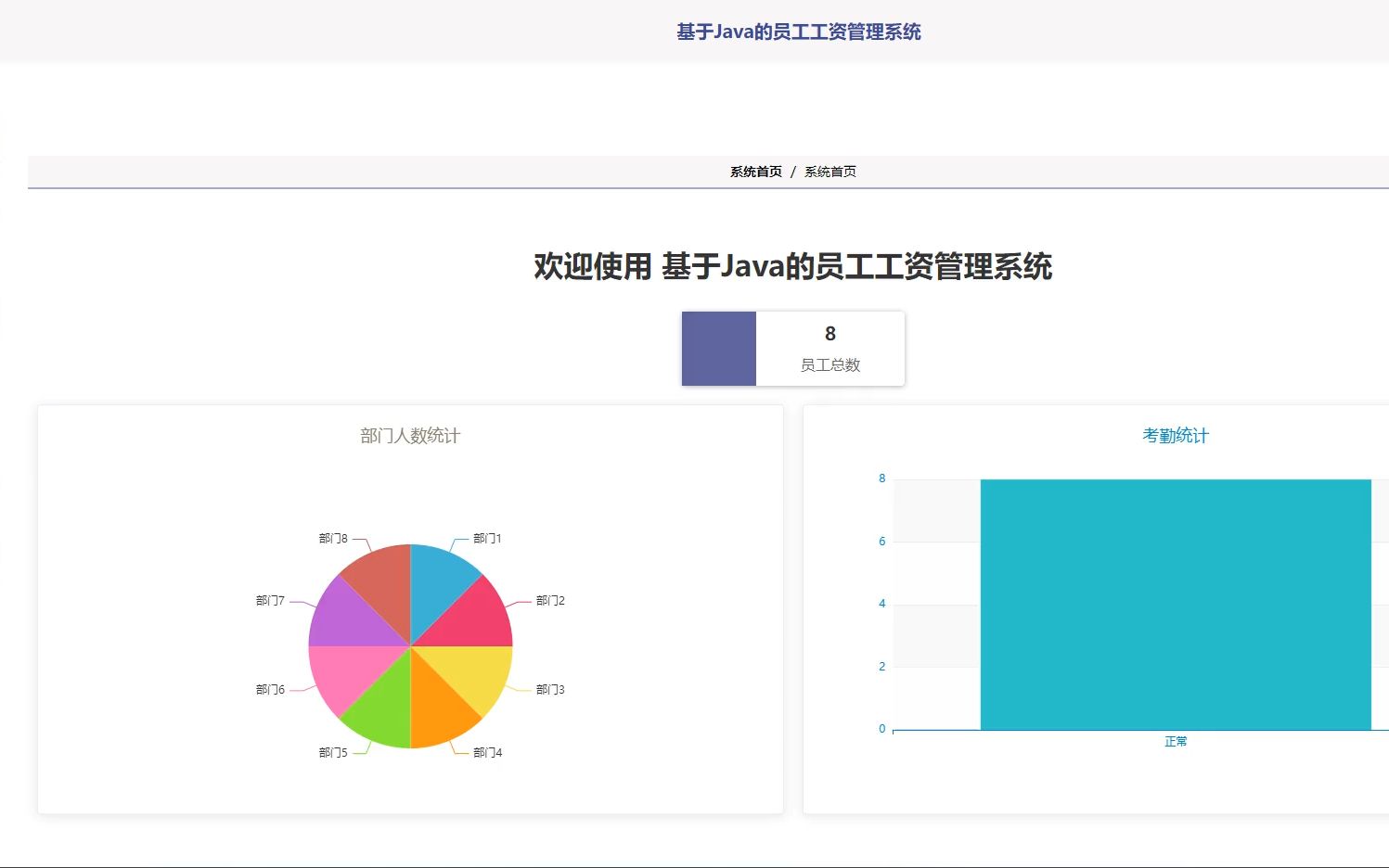Toggle the 部门1 label on the pie chart
The width and height of the screenshot is (1389, 868).
pyautogui.click(x=484, y=537)
